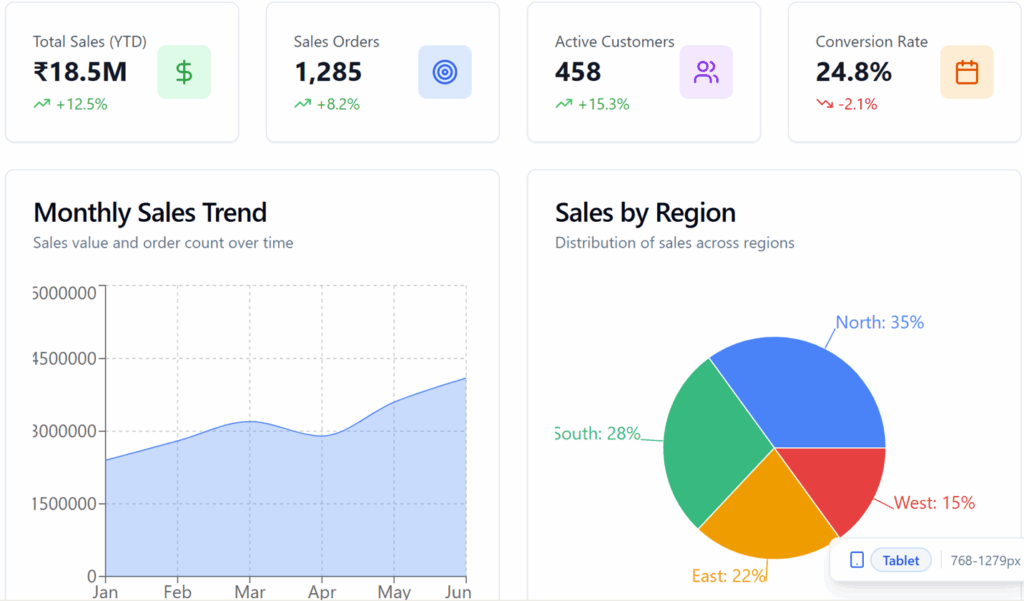This screenshot has width=1024, height=601.
Task: Click the green dollar sign icon
Action: click(x=184, y=72)
